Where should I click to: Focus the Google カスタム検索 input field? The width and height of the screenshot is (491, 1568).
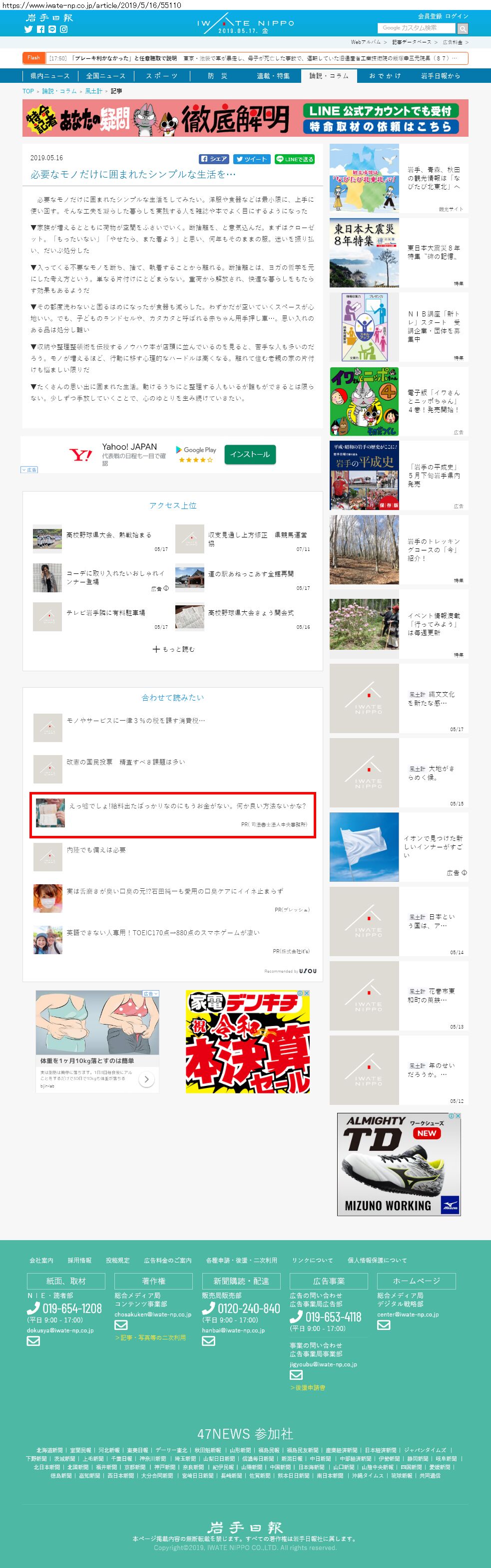pyautogui.click(x=416, y=28)
